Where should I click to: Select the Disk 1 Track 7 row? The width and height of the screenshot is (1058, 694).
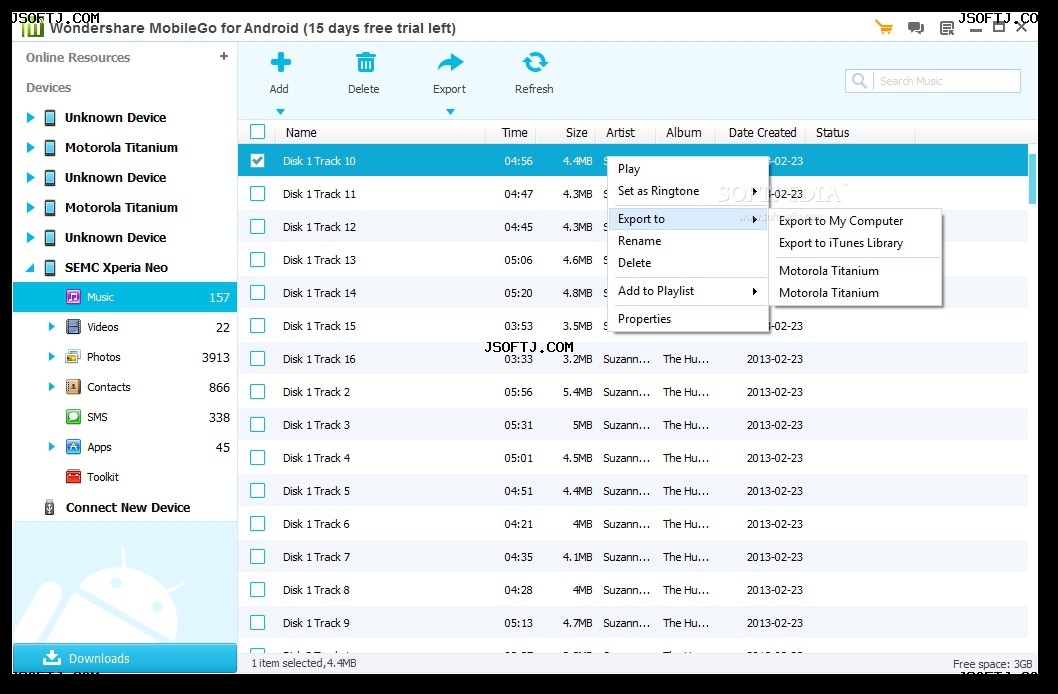point(633,557)
